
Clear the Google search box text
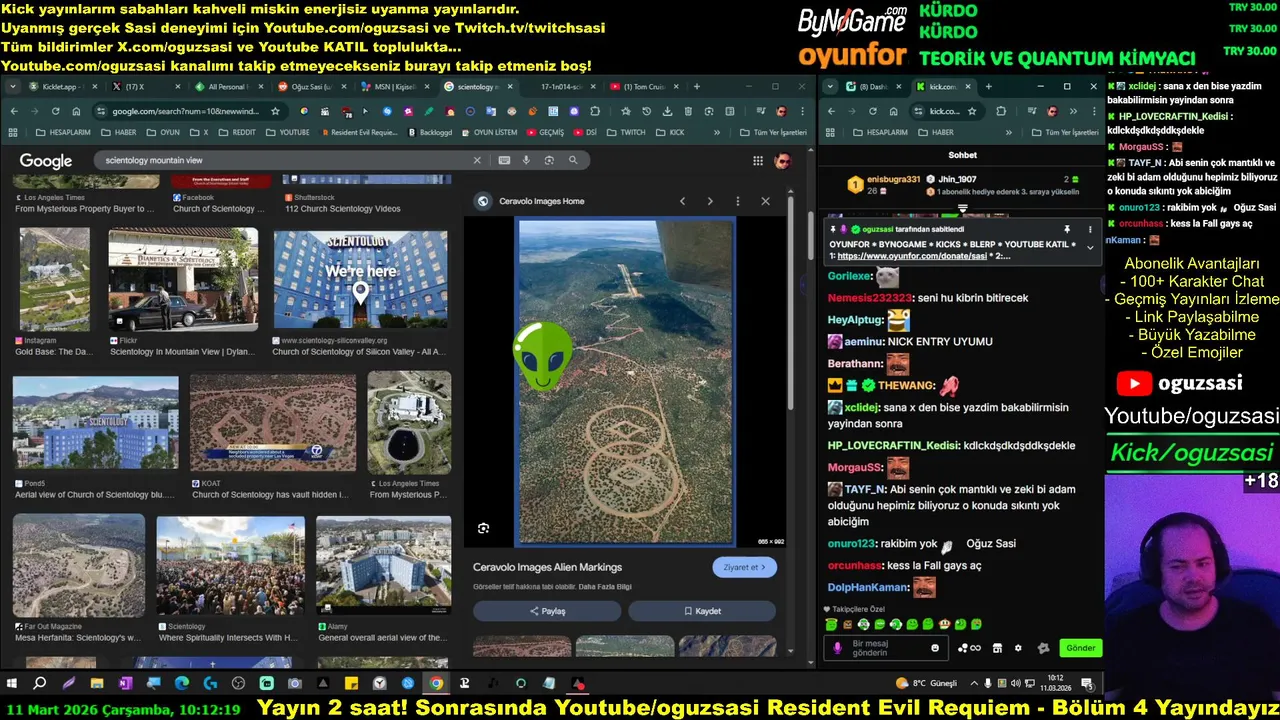click(x=477, y=160)
